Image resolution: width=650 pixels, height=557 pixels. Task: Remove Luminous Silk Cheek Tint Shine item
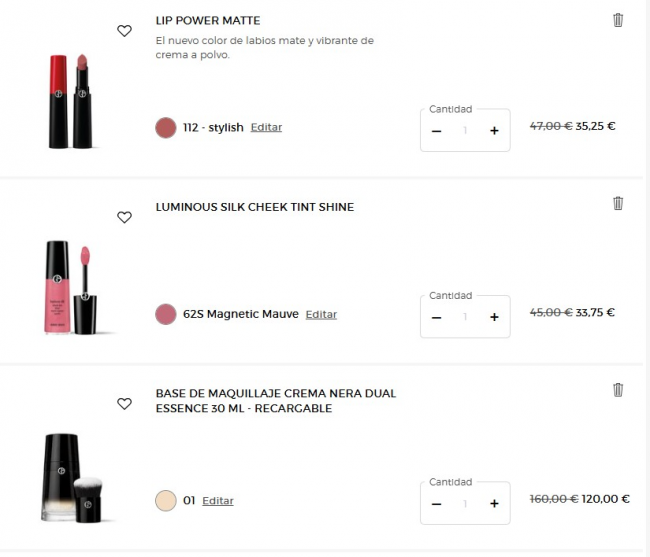click(618, 203)
